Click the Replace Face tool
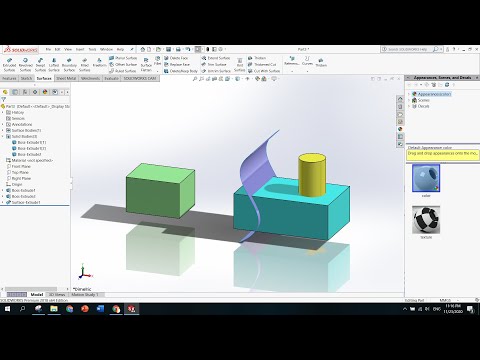Viewport: 480px width, 360px height. (177, 64)
